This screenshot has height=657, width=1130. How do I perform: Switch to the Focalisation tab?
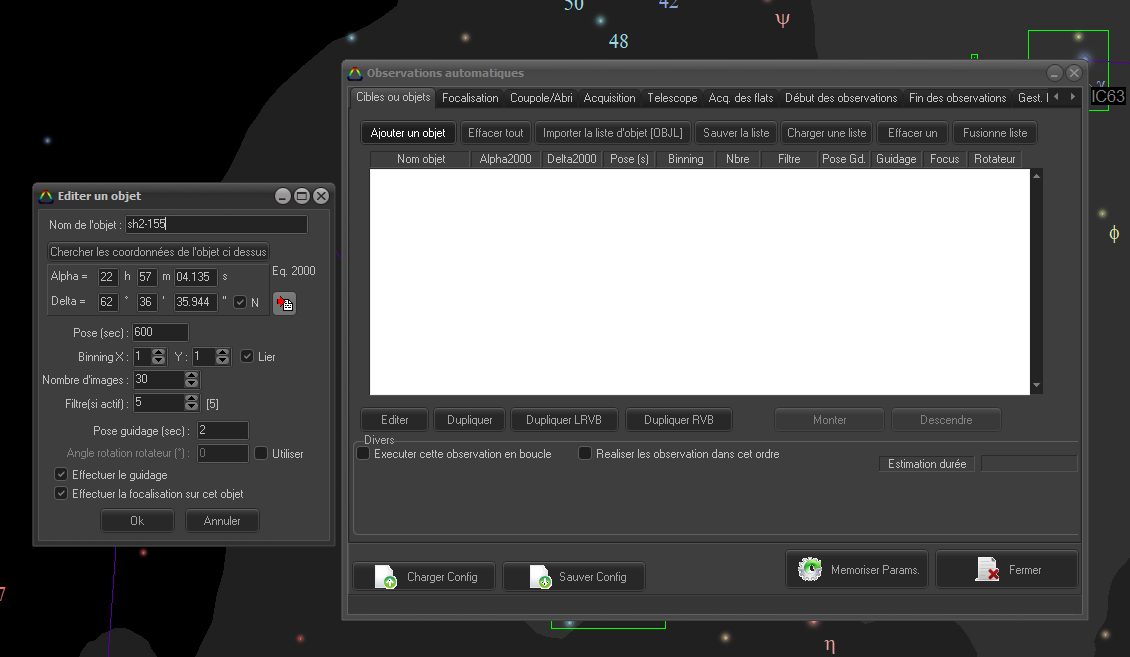[470, 98]
